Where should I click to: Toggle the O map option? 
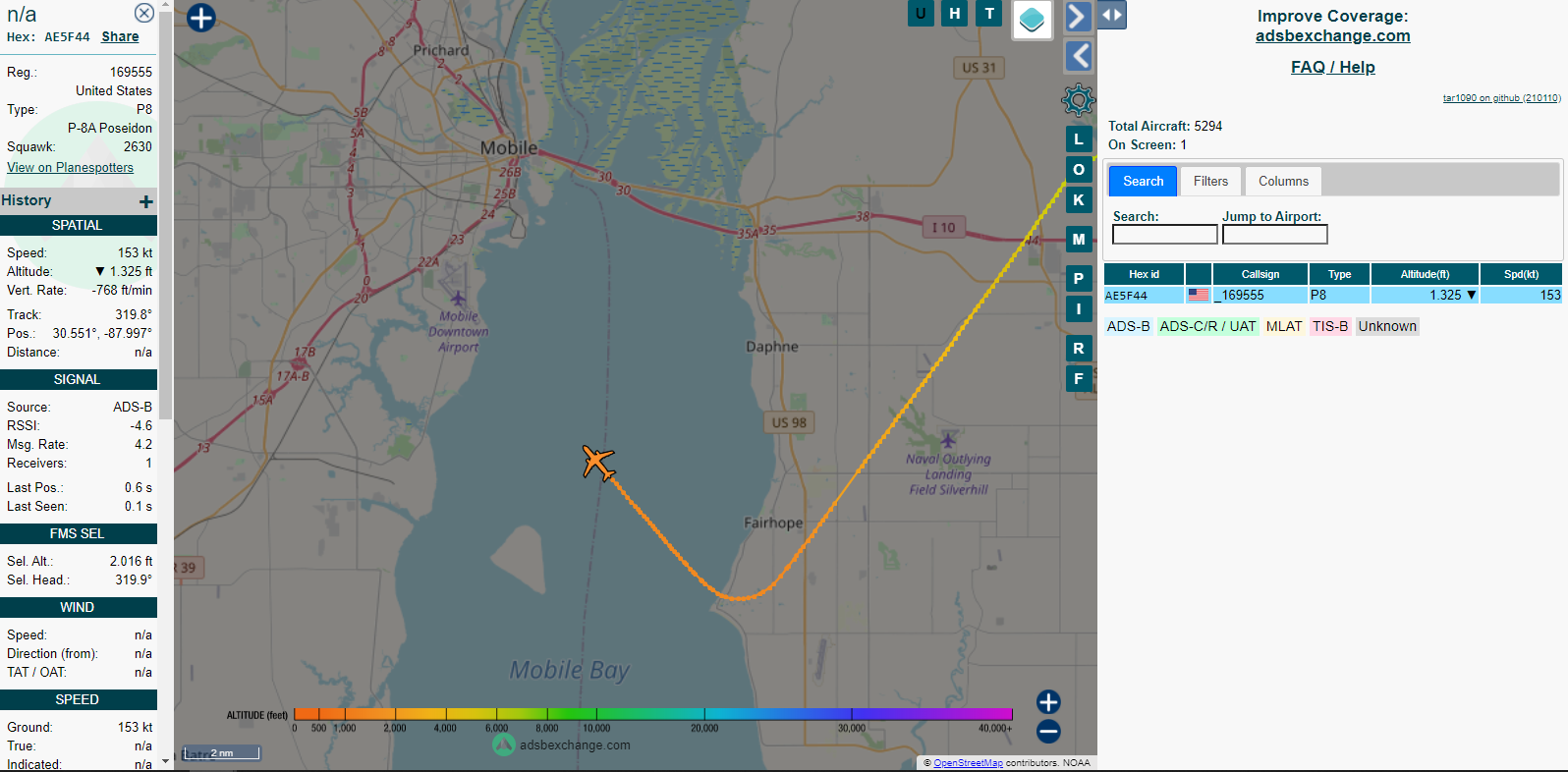1079,169
